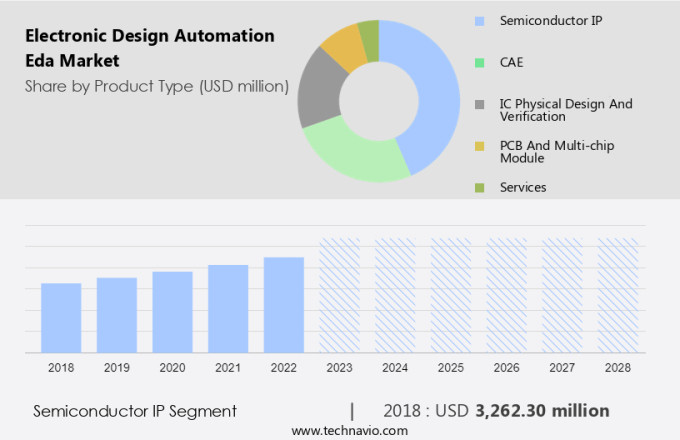This screenshot has width=680, height=440.
Task: Click the 2020 bar in the chart
Action: pyautogui.click(x=172, y=311)
